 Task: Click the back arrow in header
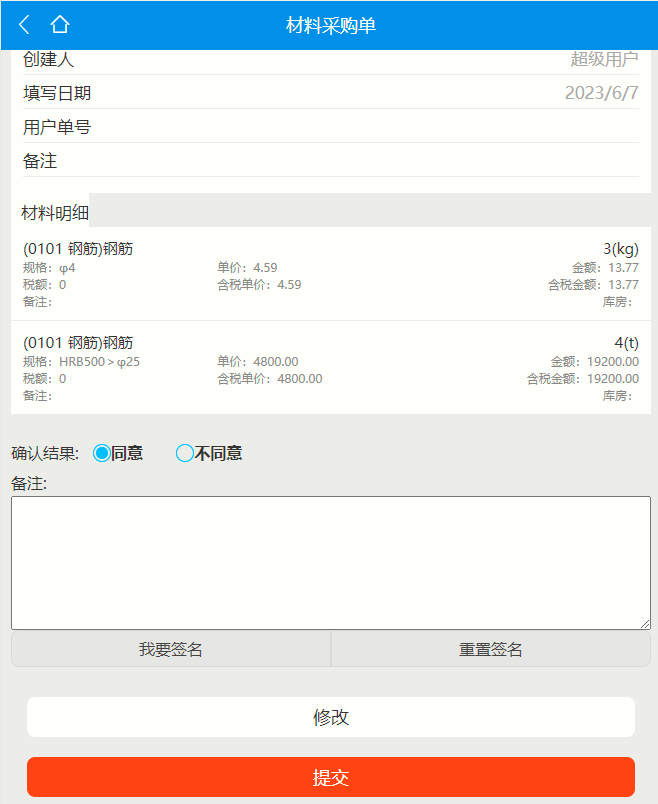[25, 25]
